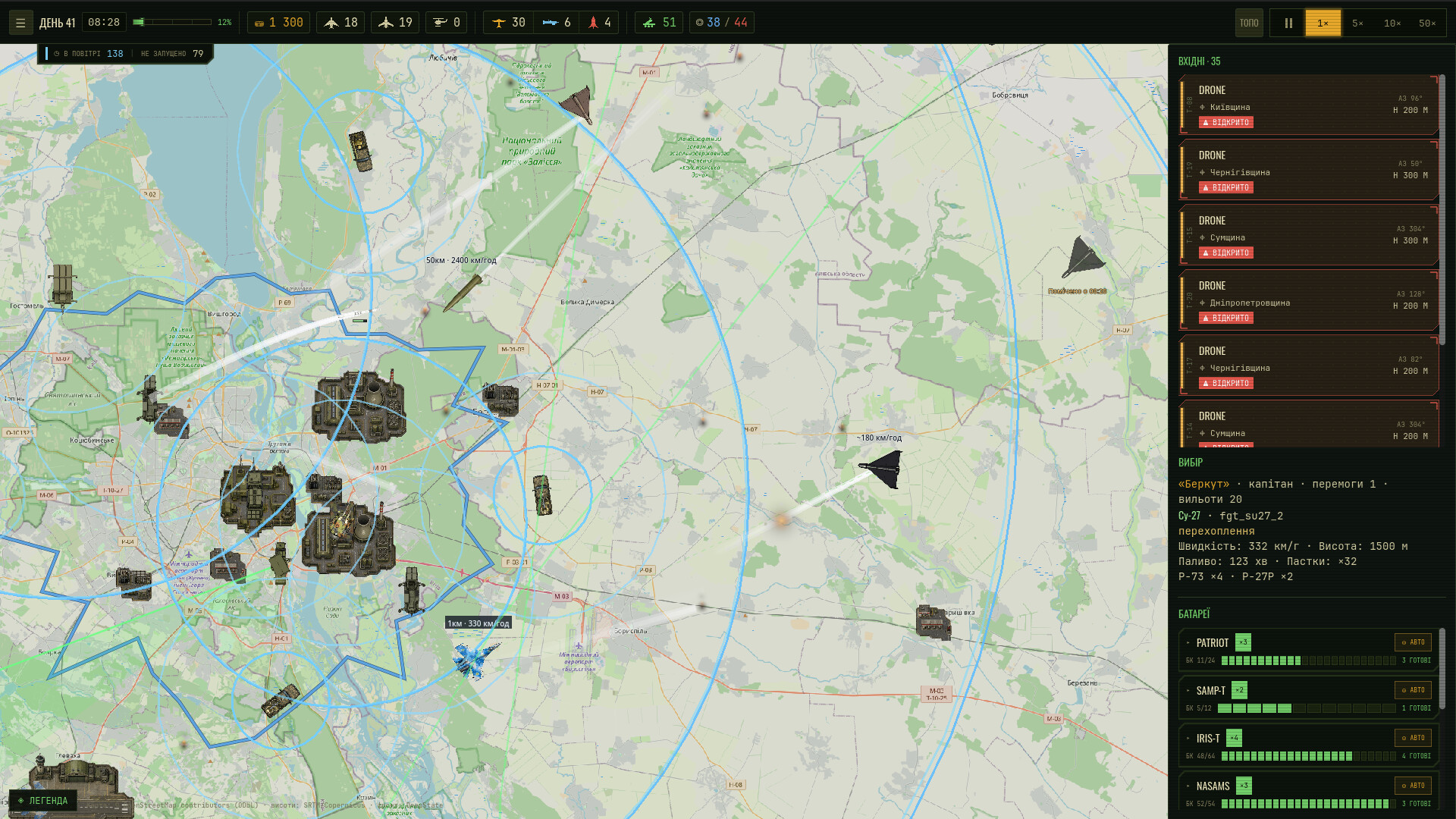Click the jet aircraft counter showing 18
The width and height of the screenshot is (1456, 819).
point(340,23)
